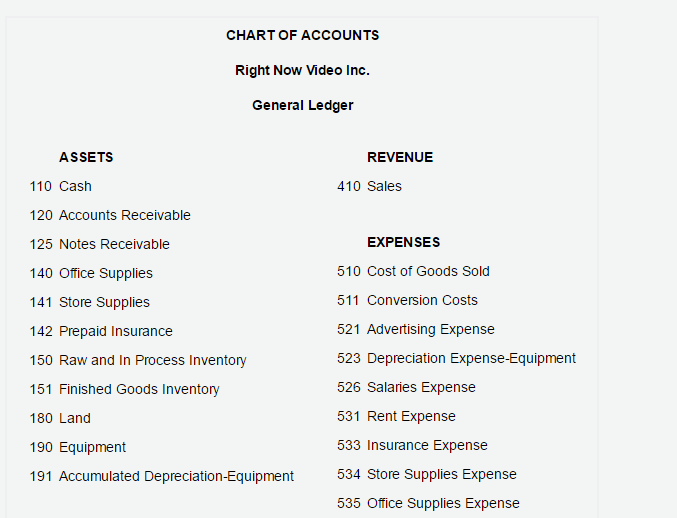677x518 pixels.
Task: Click the 535 Office Supplies Expense account
Action: [428, 503]
